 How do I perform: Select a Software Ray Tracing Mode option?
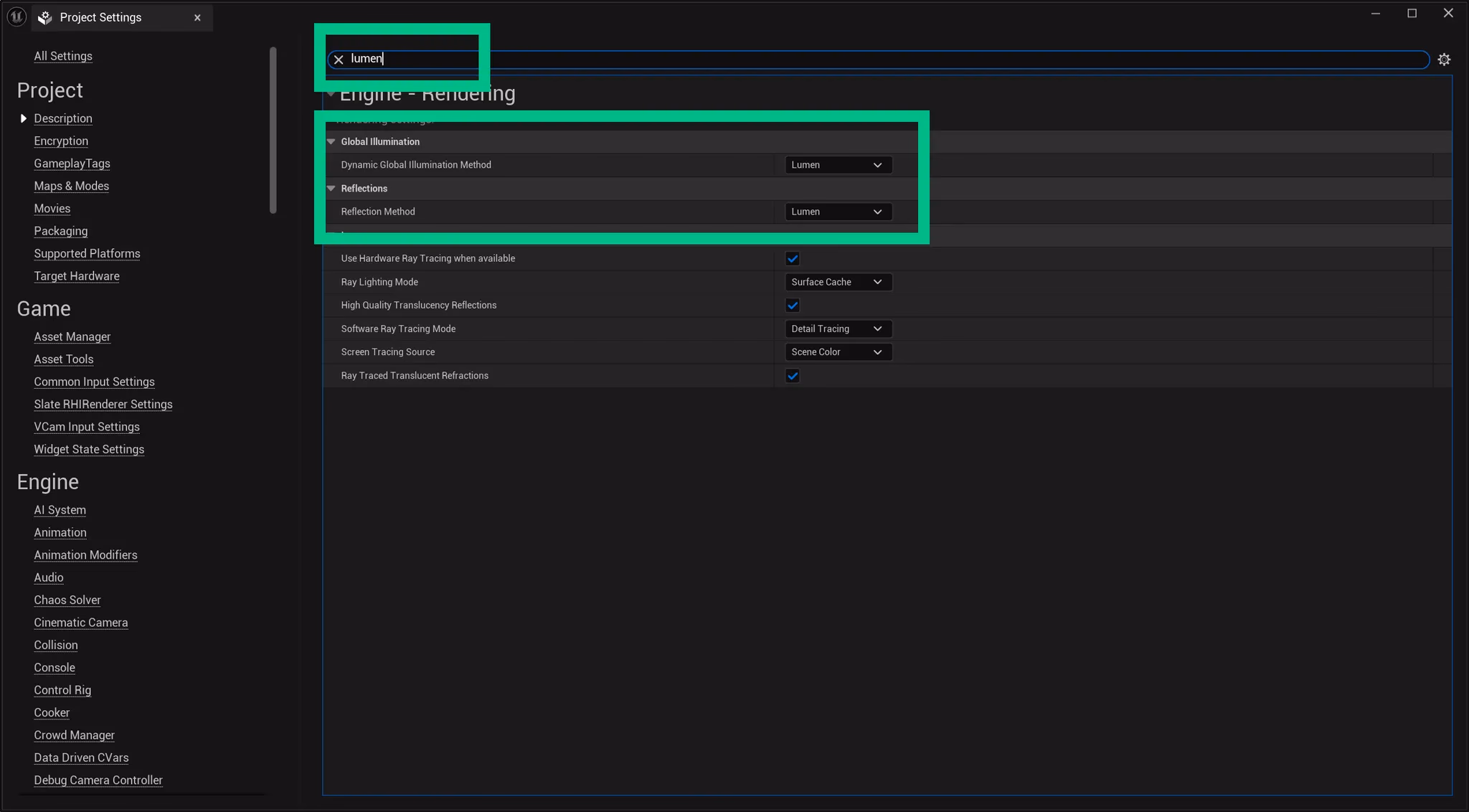pyautogui.click(x=837, y=329)
